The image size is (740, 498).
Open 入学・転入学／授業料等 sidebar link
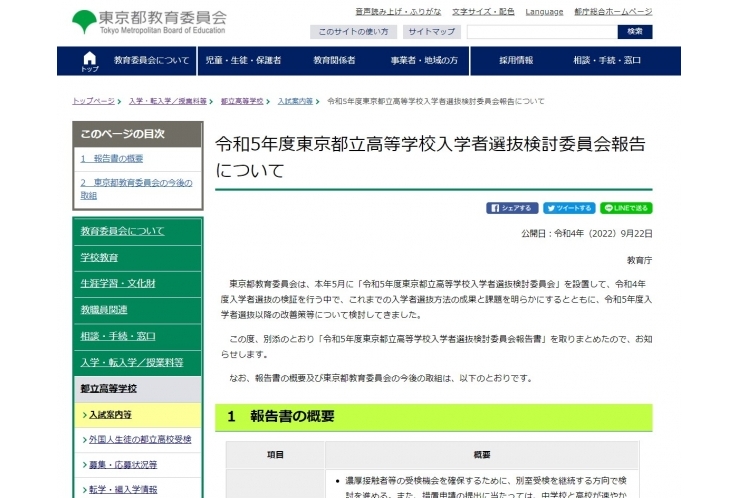coord(132,363)
